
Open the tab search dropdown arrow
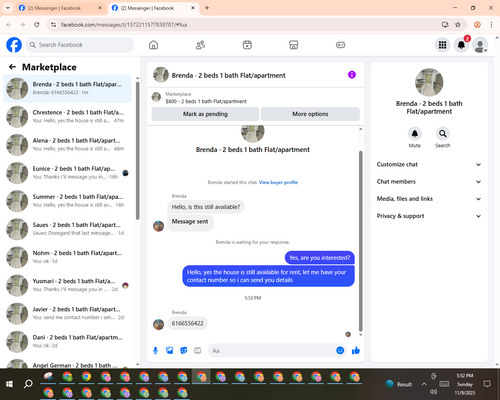pyautogui.click(x=8, y=8)
